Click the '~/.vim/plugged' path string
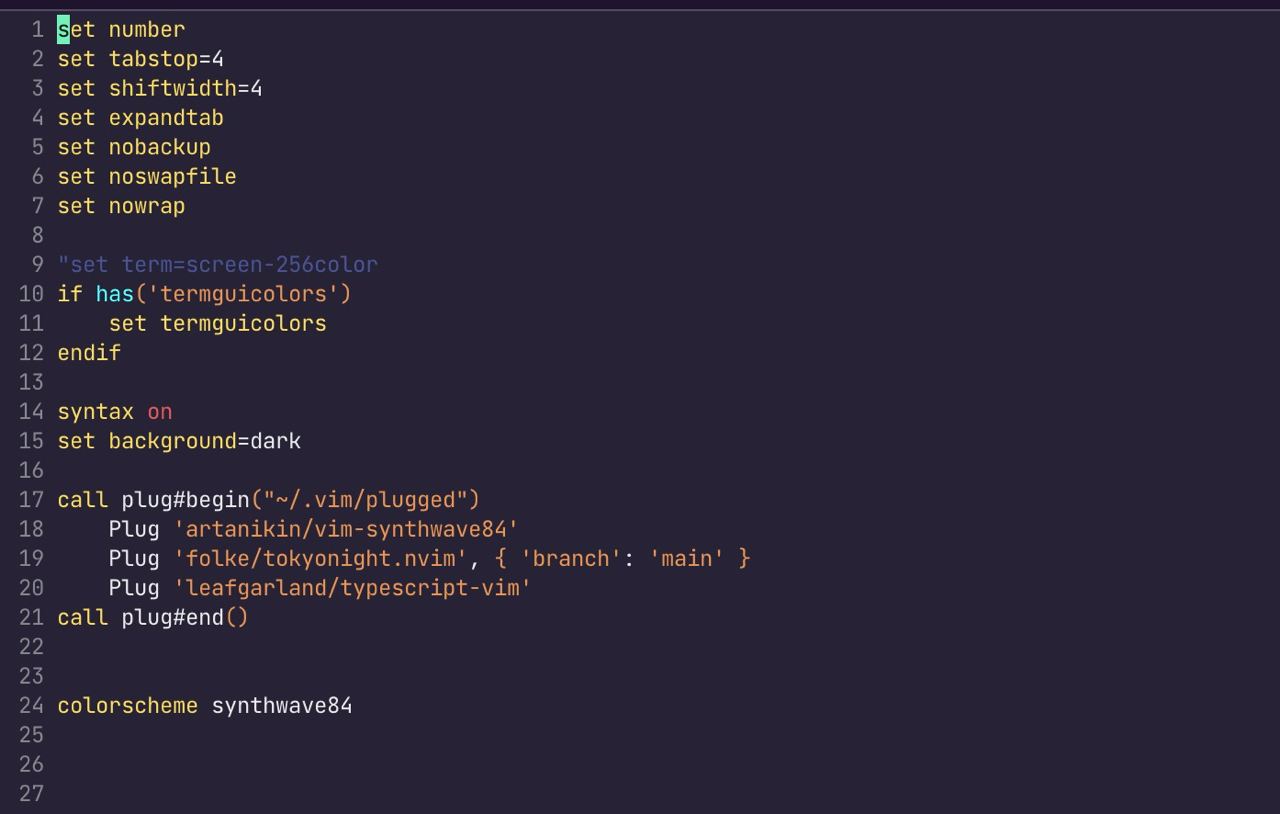The width and height of the screenshot is (1280, 814). [371, 500]
